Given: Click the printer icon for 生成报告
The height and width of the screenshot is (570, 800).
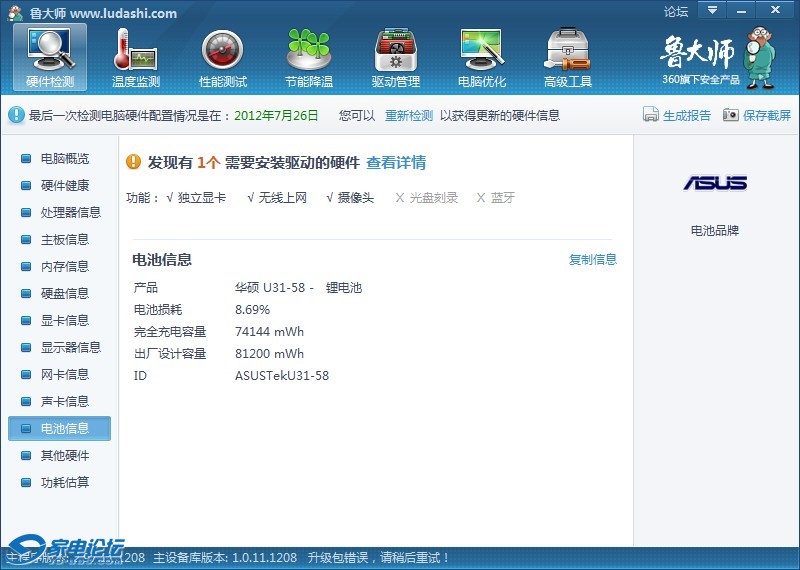Looking at the screenshot, I should 651,114.
